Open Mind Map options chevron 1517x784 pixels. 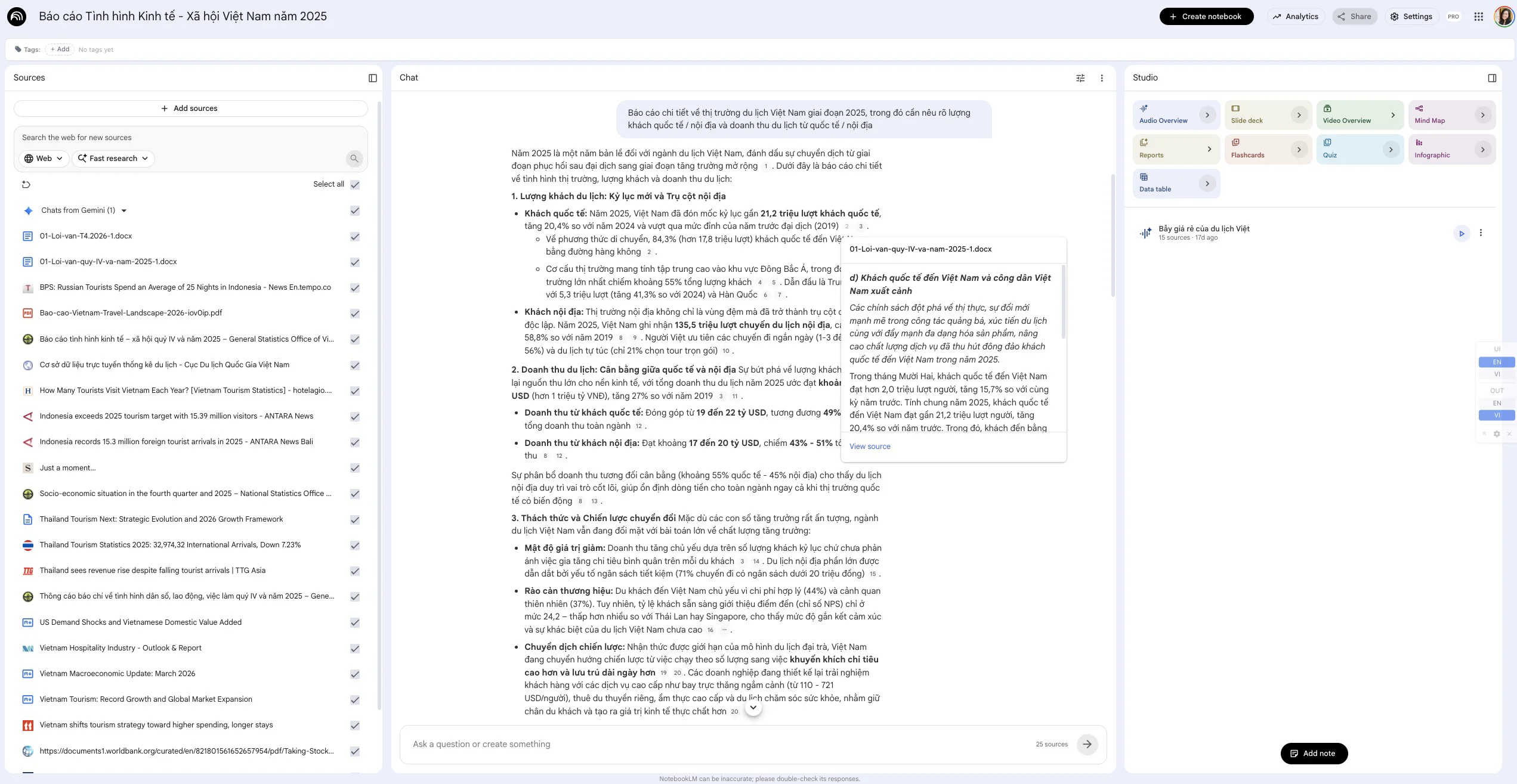pos(1482,115)
